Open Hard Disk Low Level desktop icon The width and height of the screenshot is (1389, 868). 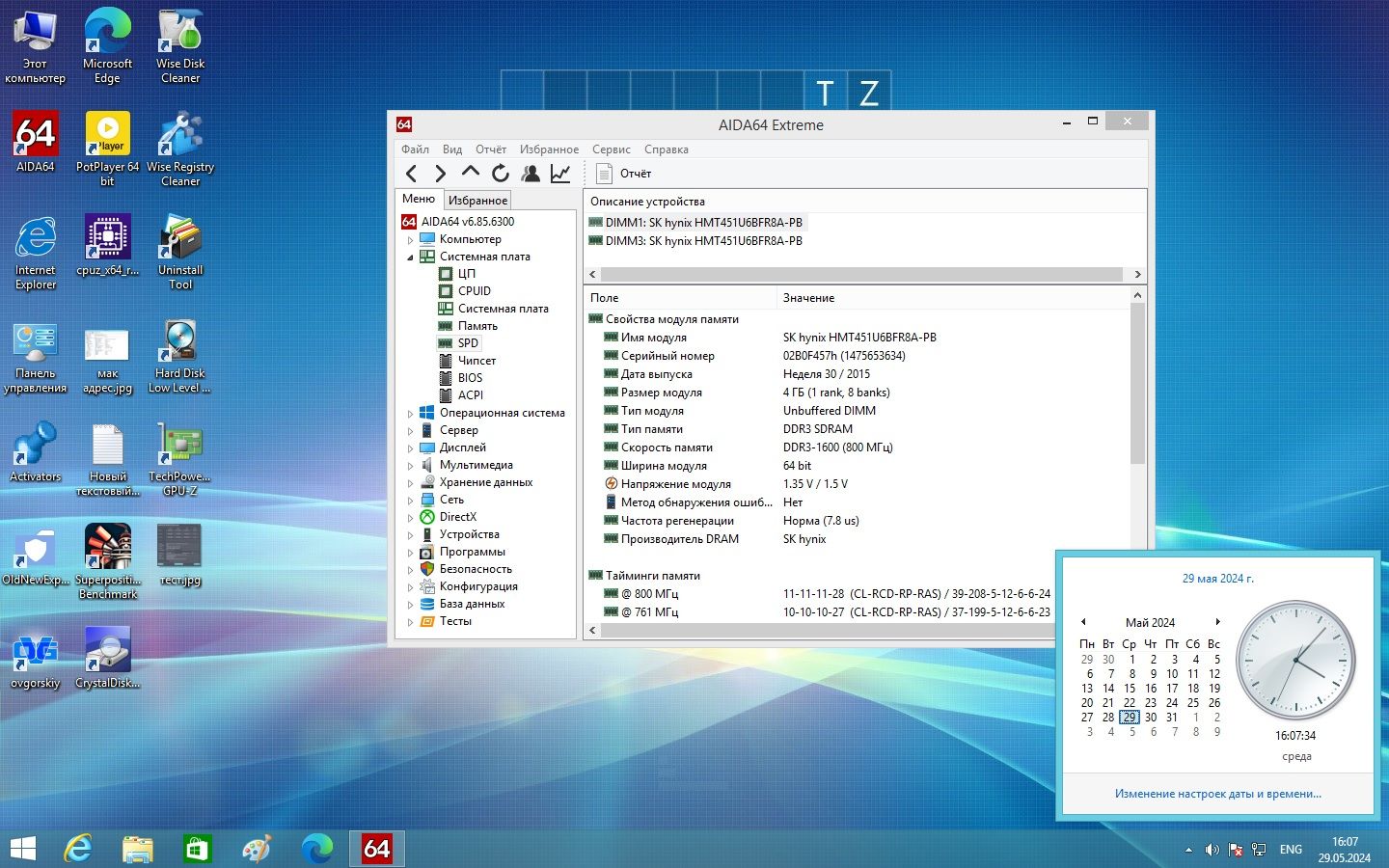pos(180,356)
